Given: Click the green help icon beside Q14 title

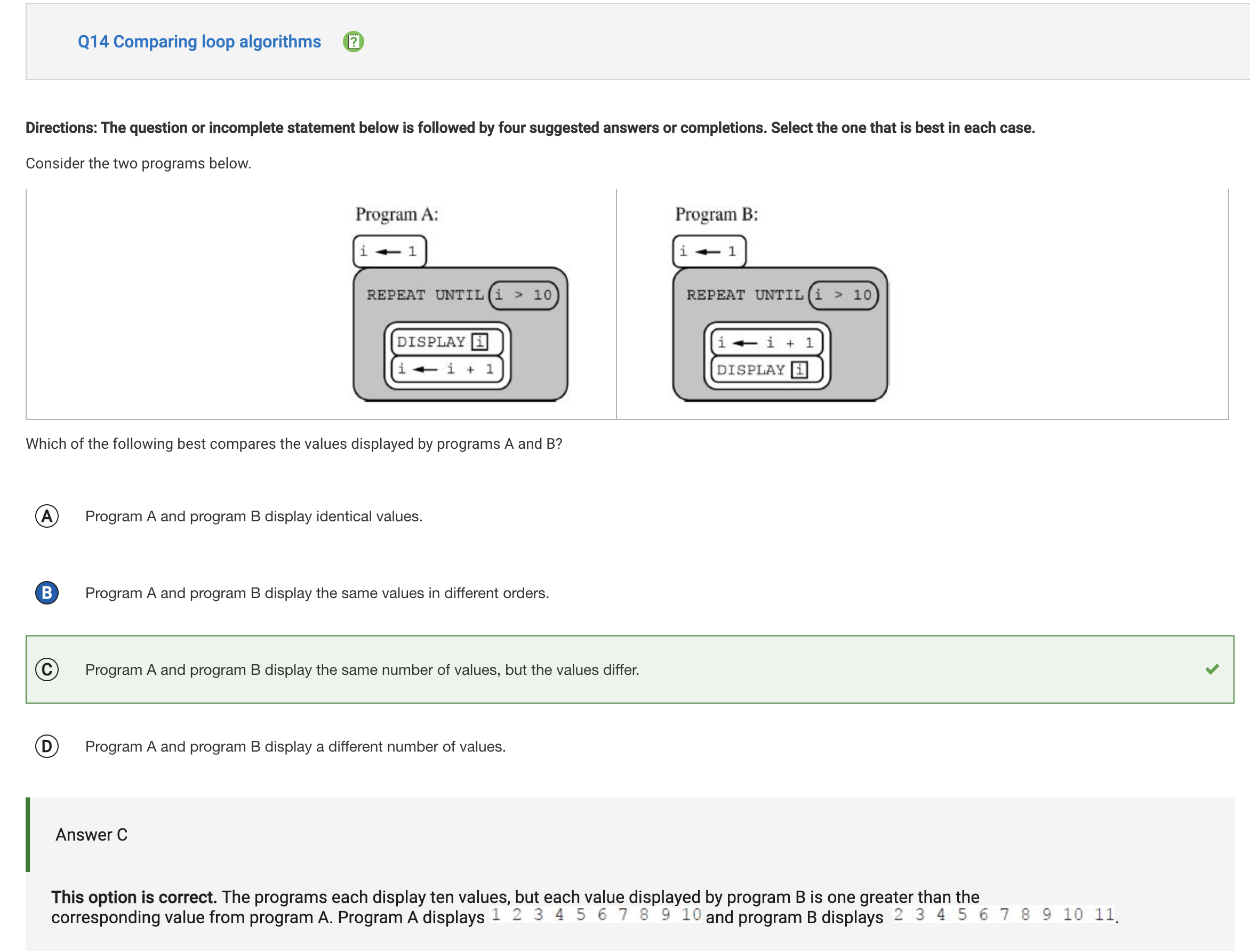Looking at the screenshot, I should click(x=353, y=42).
